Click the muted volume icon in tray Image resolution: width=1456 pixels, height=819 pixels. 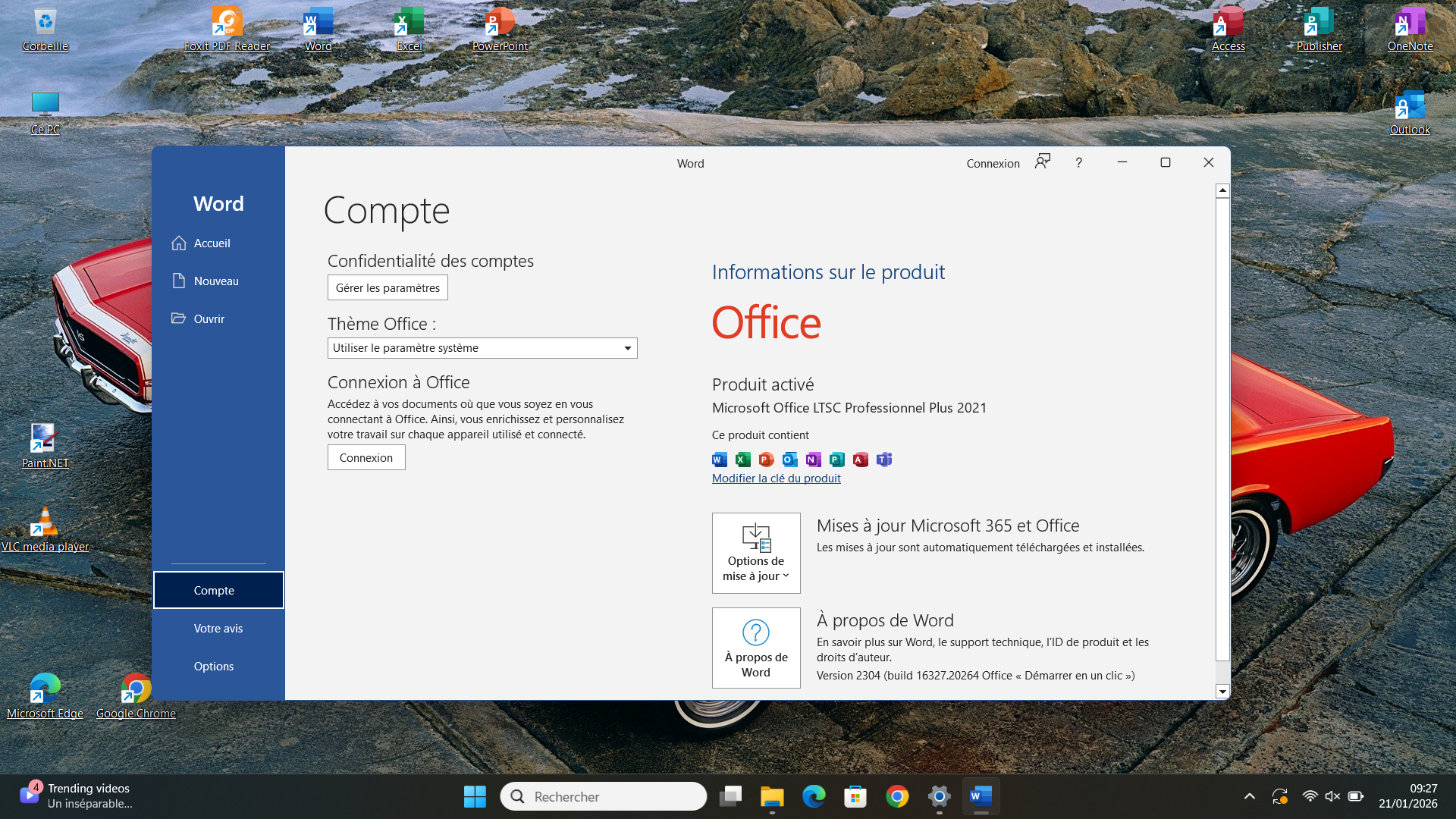click(1332, 796)
